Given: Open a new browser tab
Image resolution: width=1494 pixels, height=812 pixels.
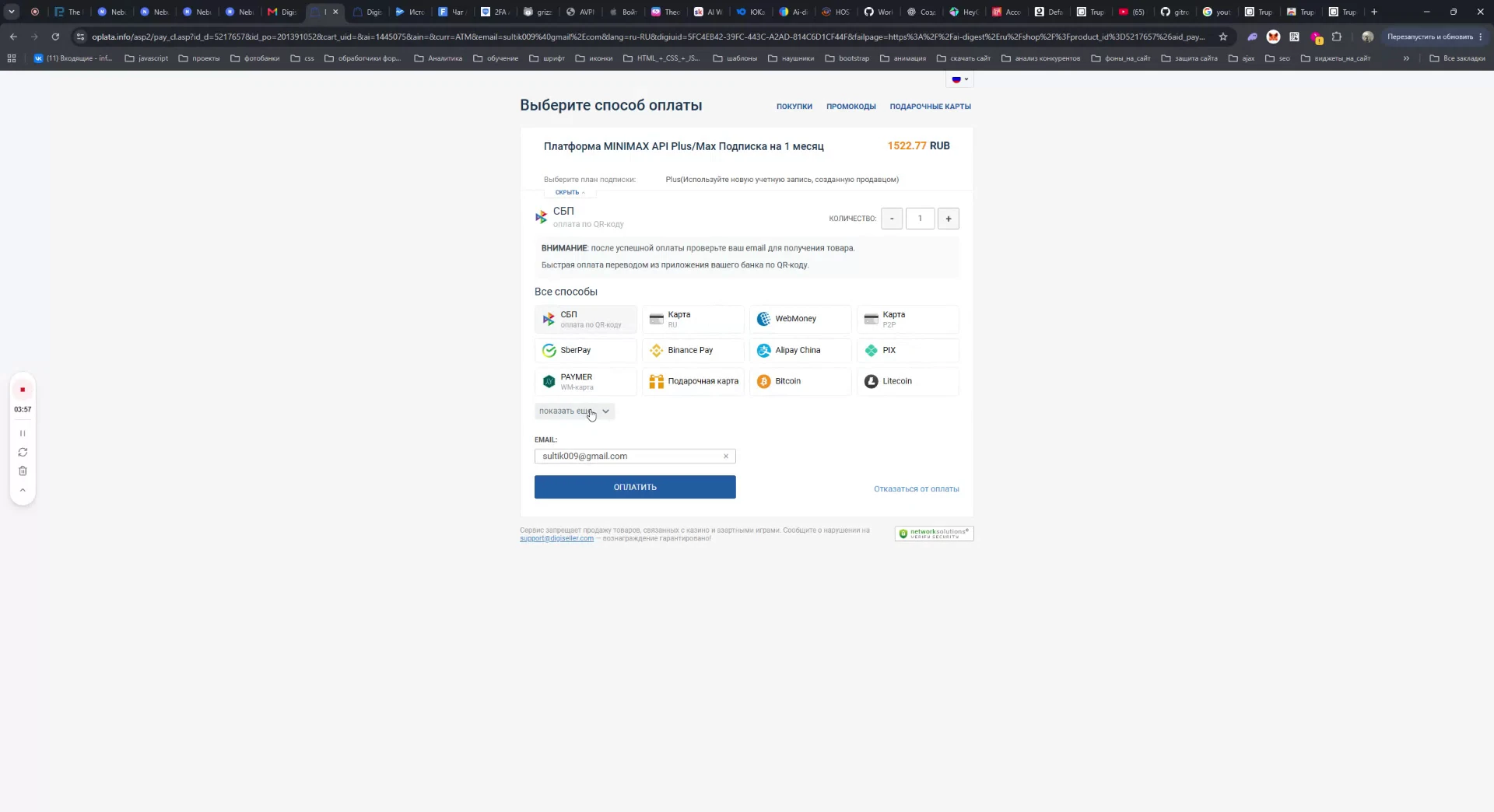Looking at the screenshot, I should click(1374, 12).
